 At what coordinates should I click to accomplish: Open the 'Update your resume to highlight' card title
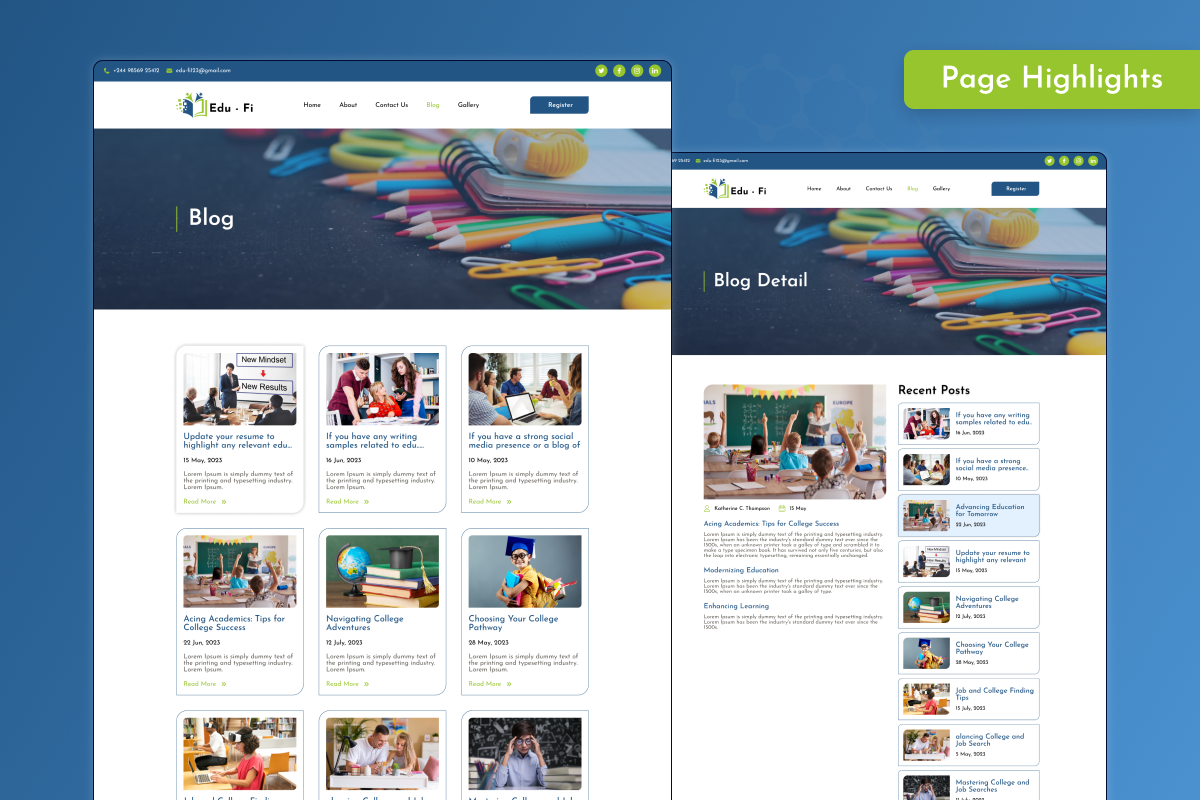(x=238, y=441)
